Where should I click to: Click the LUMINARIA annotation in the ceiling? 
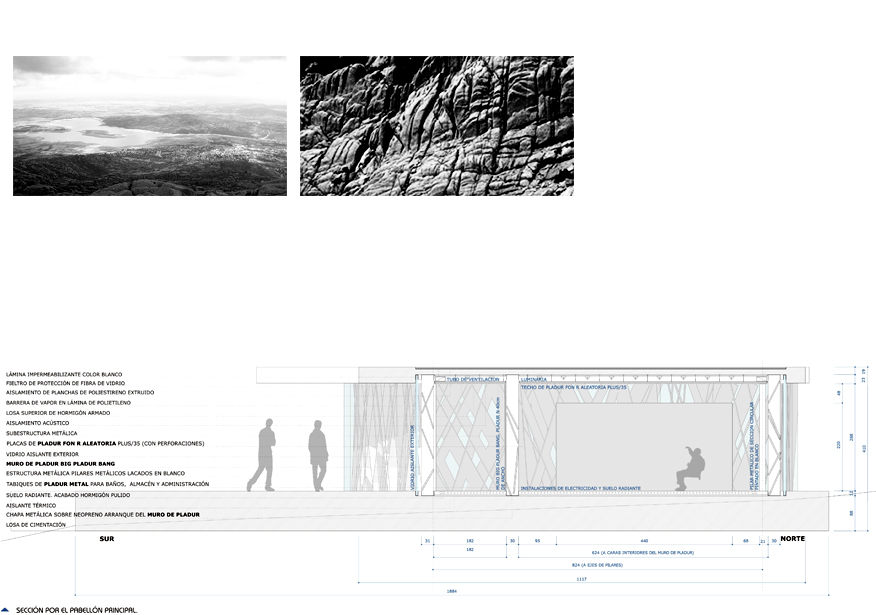tap(533, 380)
